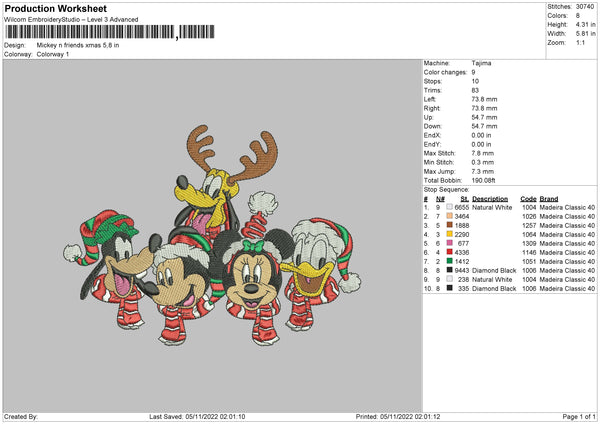Click the Stitches value '30740'
600x424 pixels.
coord(585,7)
